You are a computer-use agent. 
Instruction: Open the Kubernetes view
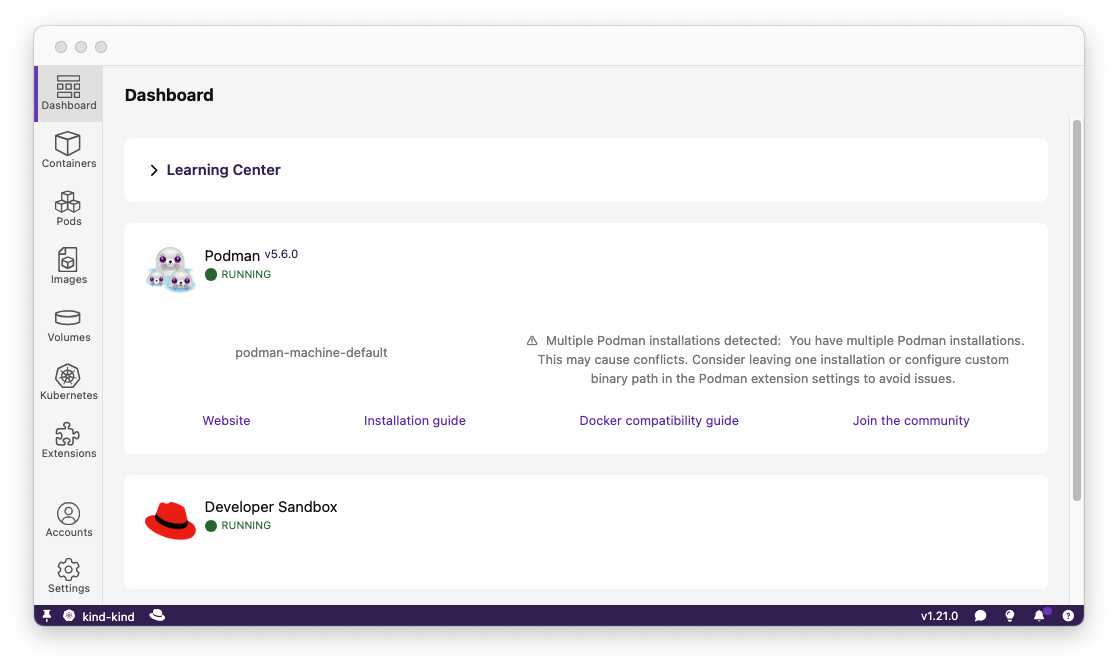(x=68, y=381)
